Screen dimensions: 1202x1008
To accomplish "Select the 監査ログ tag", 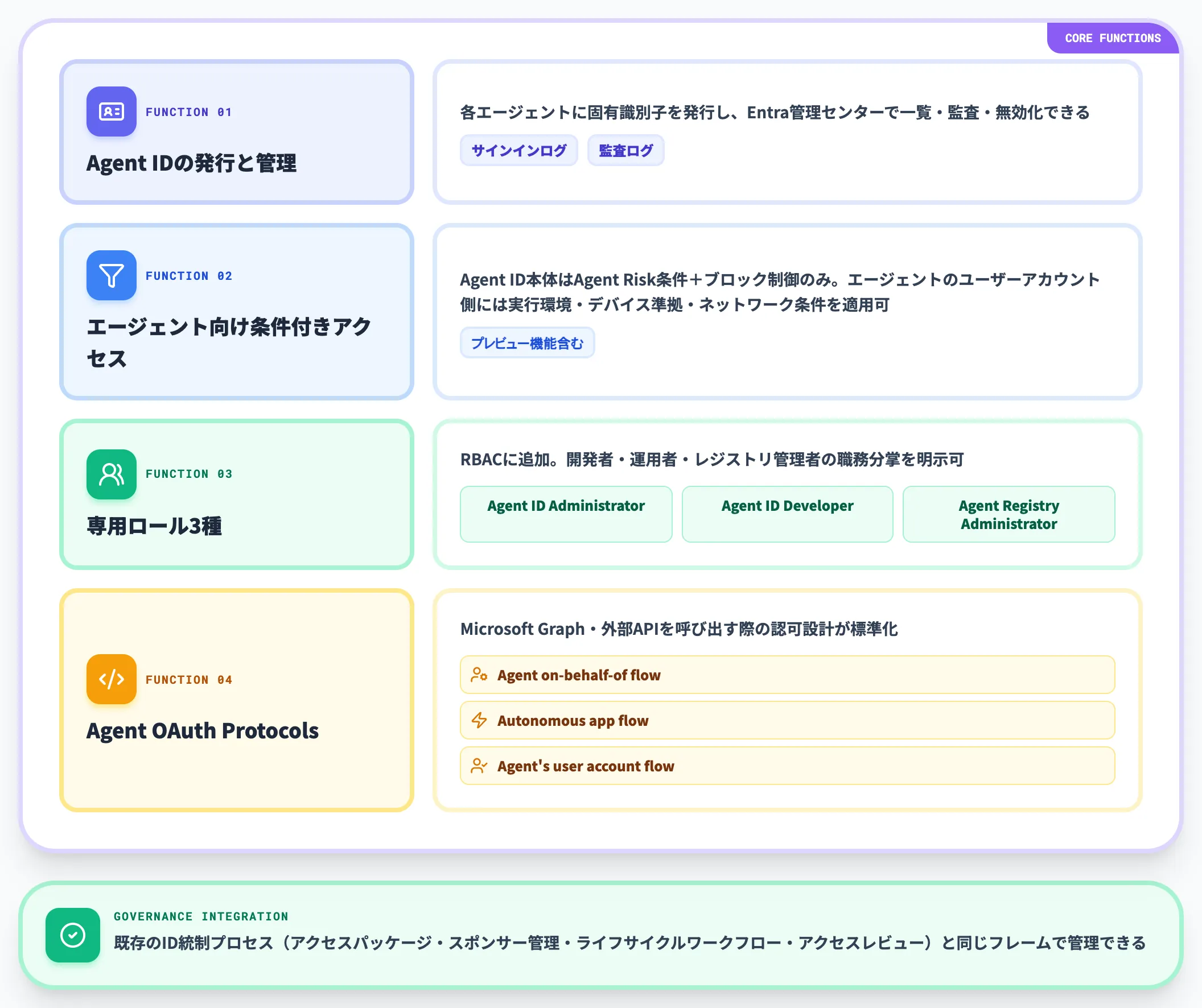I will point(625,150).
